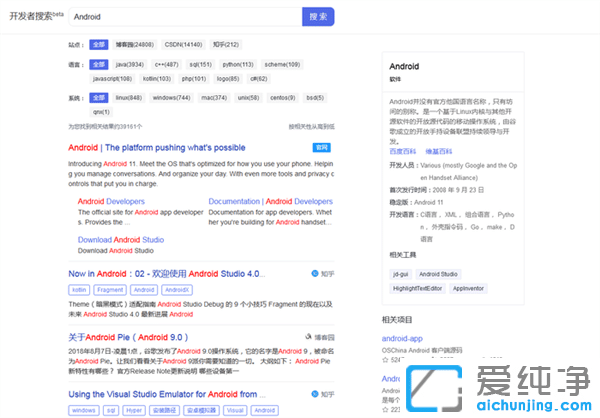The width and height of the screenshot is (600, 418).
Task: Filter results by java(3934) language
Action: coord(129,64)
